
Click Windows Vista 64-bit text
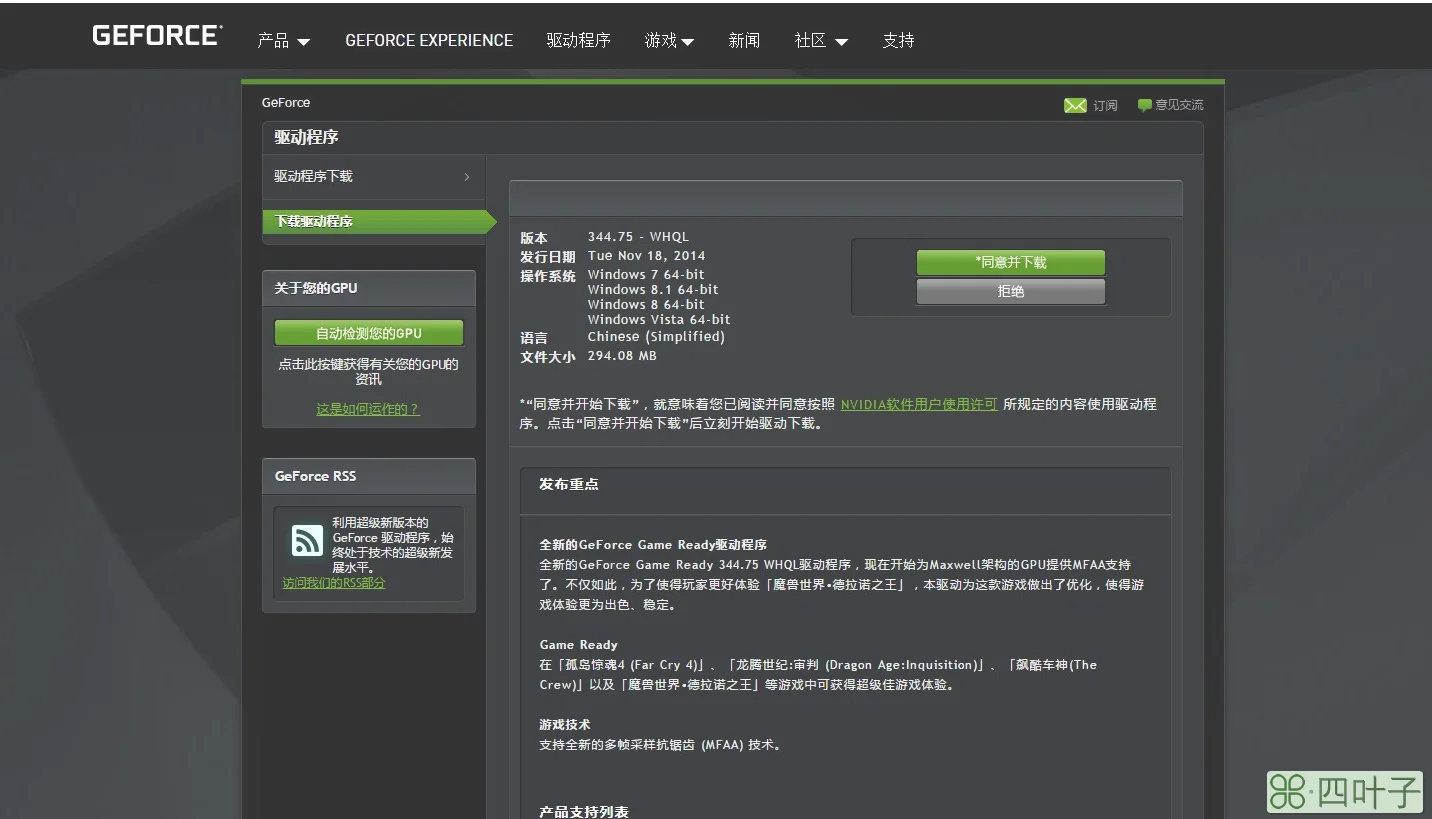(659, 320)
